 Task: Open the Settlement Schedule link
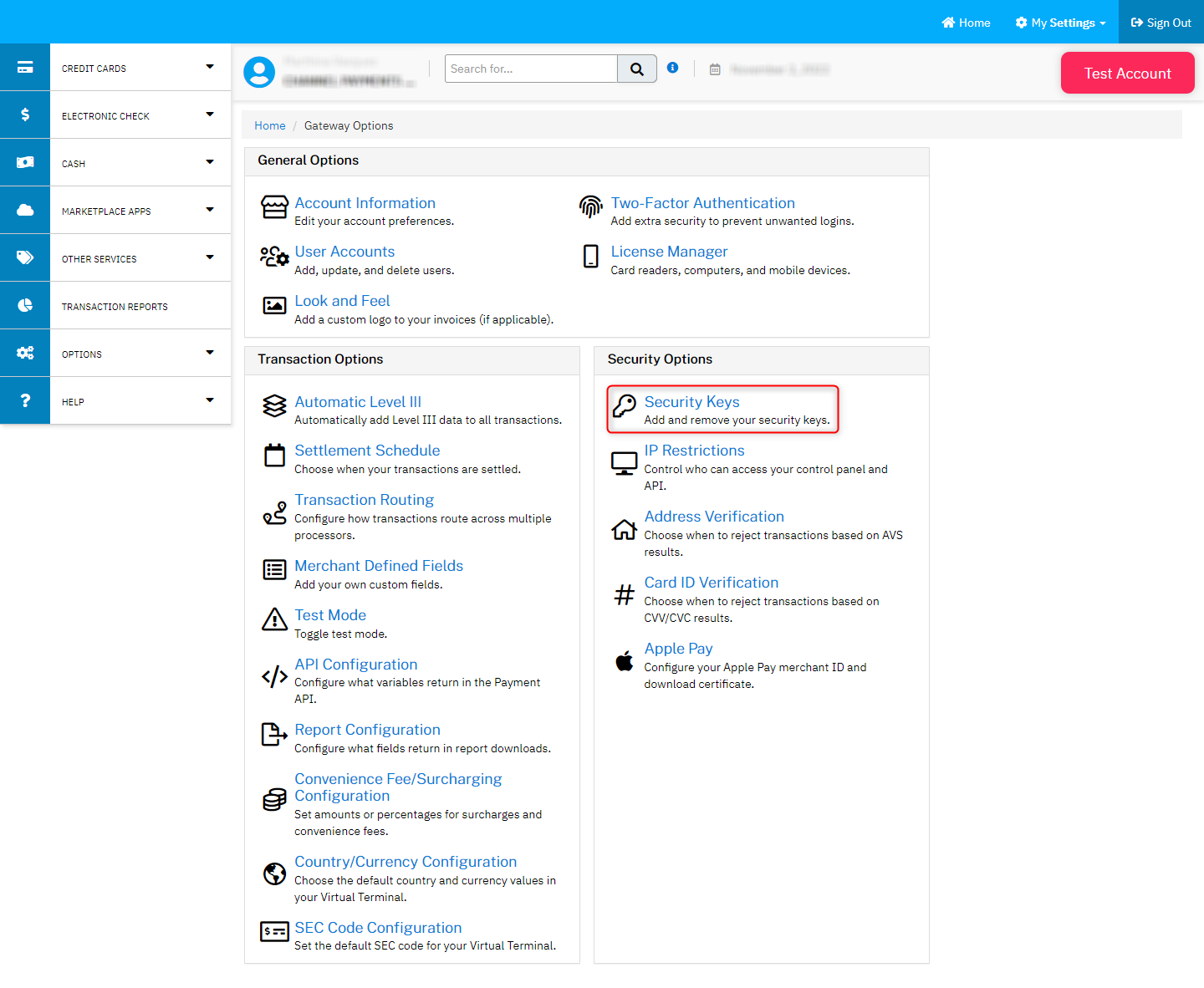[x=367, y=451]
